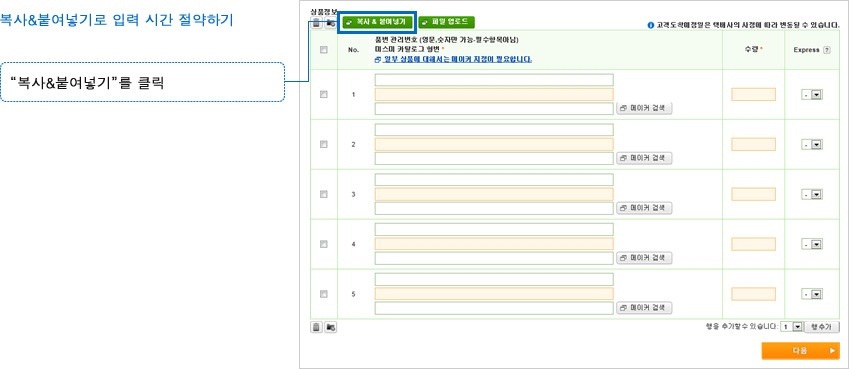This screenshot has height=369, width=849.
Task: Focus row 2 top management number field
Action: (494, 130)
